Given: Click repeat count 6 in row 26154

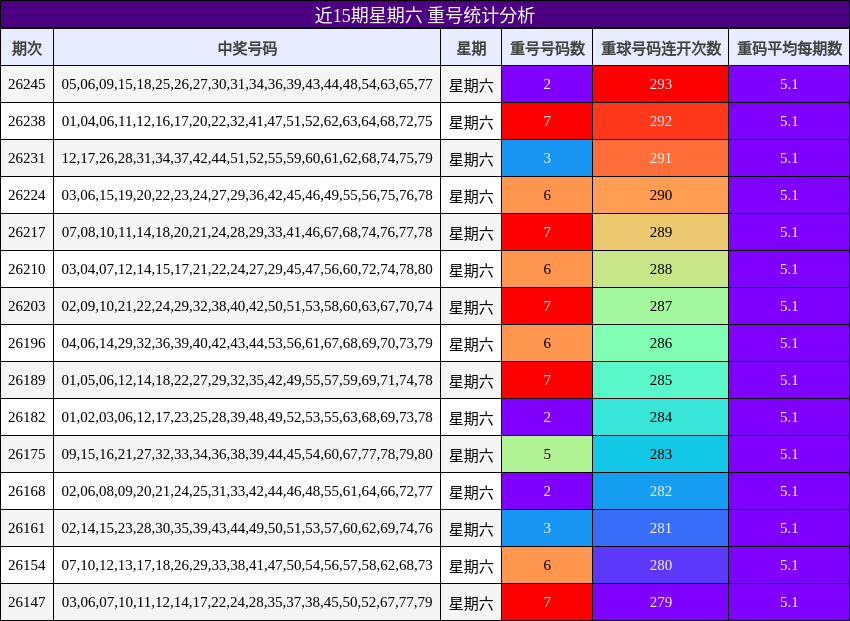Looking at the screenshot, I should [547, 565].
